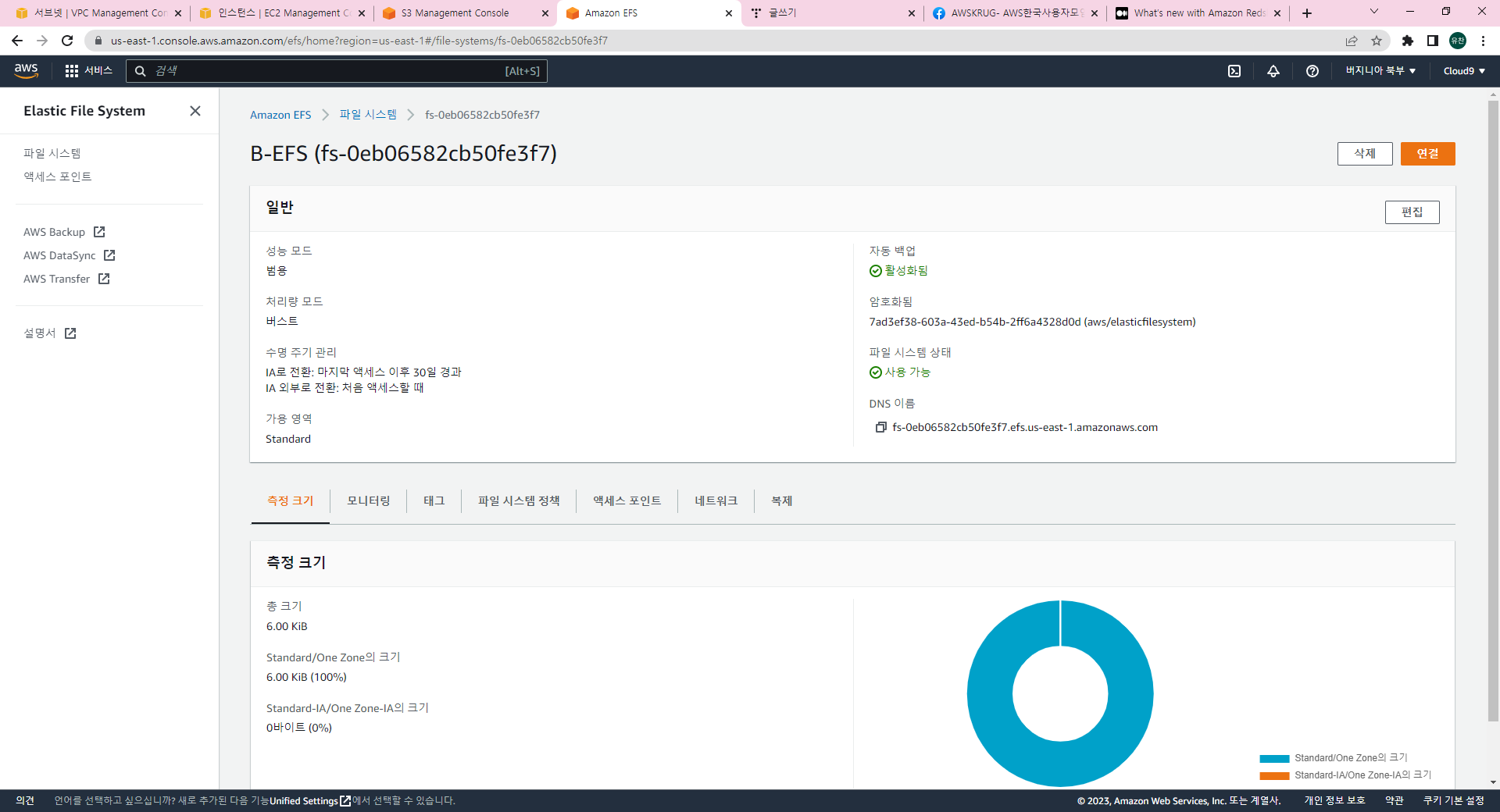Click the orange 연결 attach button
Screen dimensions: 1500x812
1428,154
